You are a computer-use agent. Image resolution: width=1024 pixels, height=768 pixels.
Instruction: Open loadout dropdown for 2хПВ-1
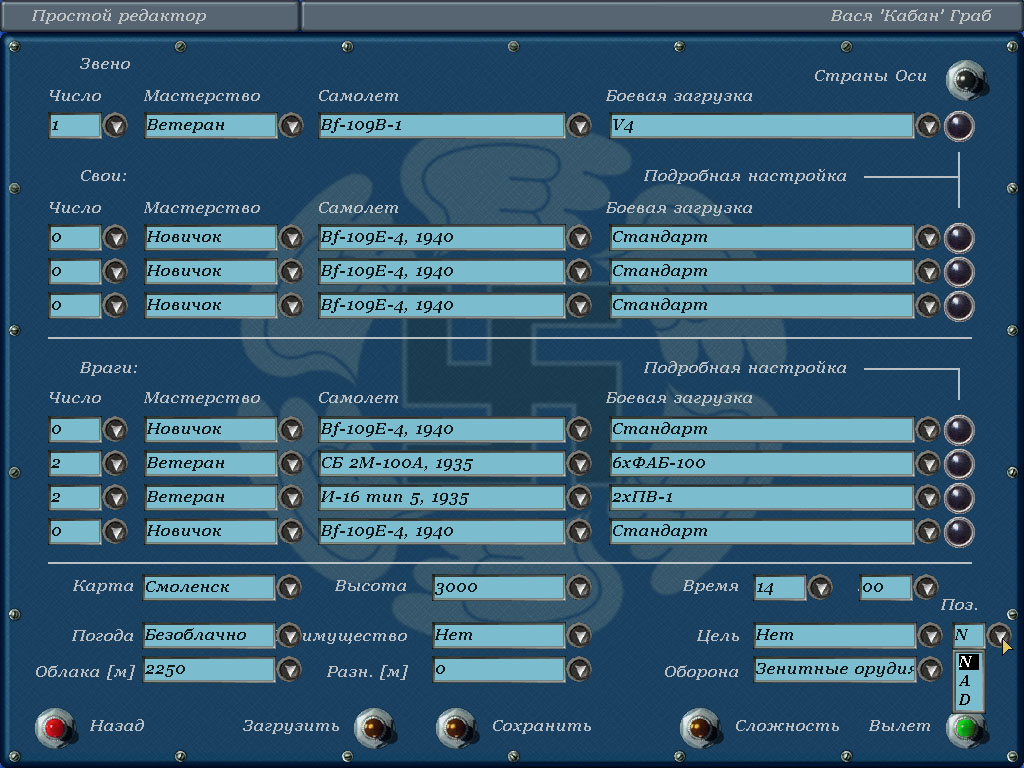point(928,498)
